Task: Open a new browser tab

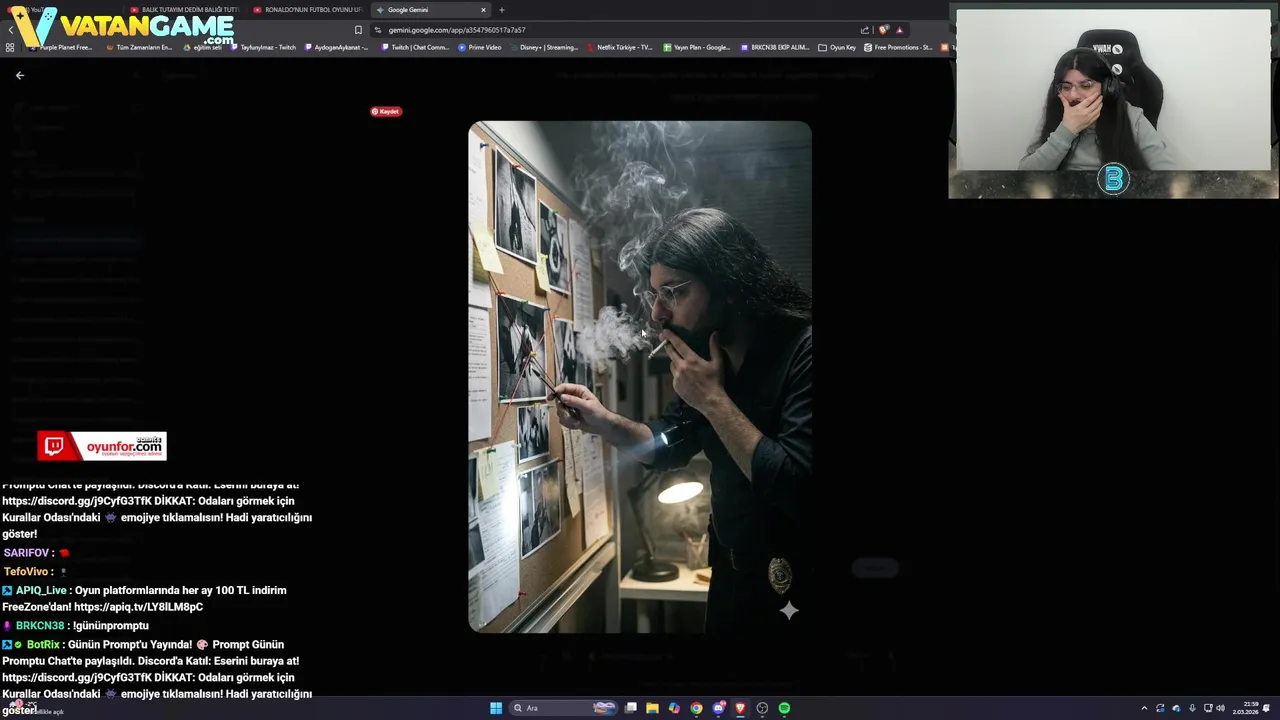Action: 502,10
